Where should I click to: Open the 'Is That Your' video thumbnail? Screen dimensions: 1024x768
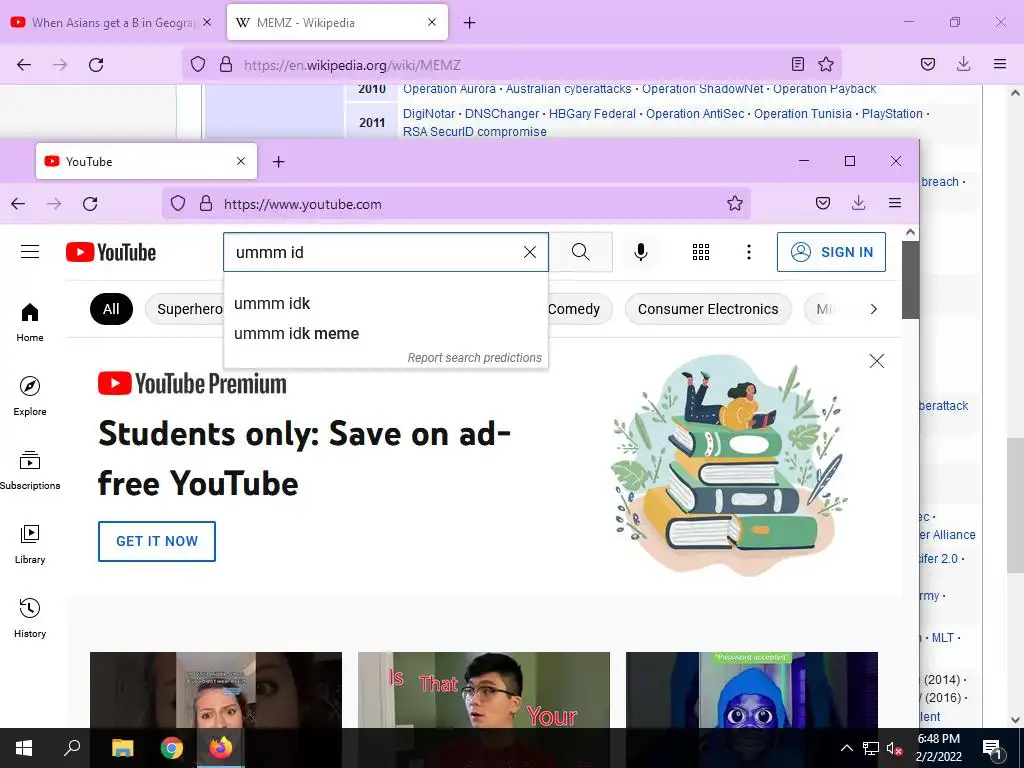(x=484, y=690)
